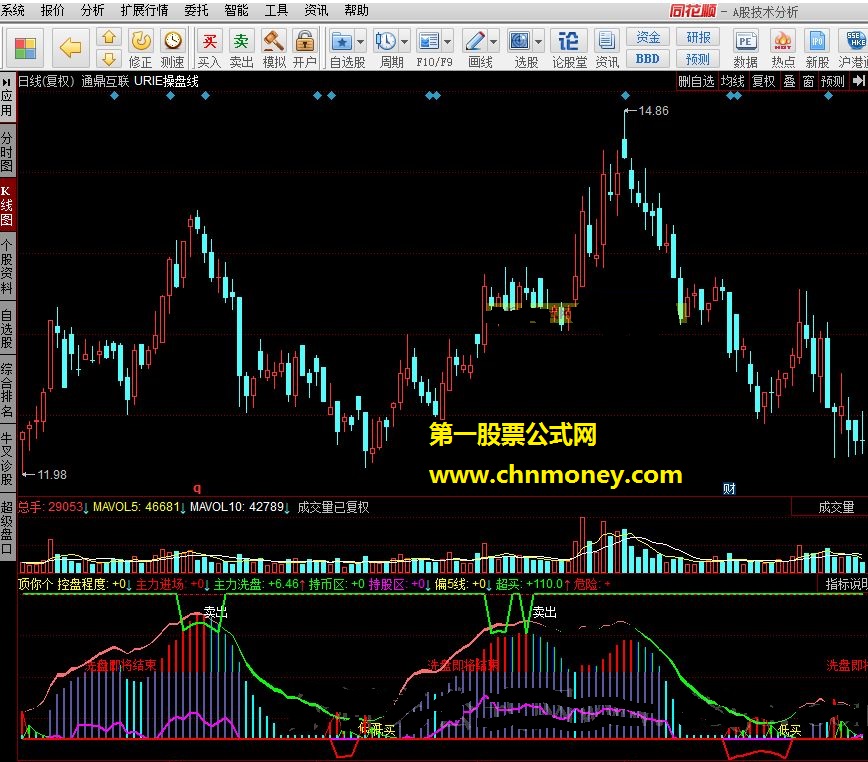
Task: Expand the 画线 dropdown arrow
Action: [x=493, y=42]
